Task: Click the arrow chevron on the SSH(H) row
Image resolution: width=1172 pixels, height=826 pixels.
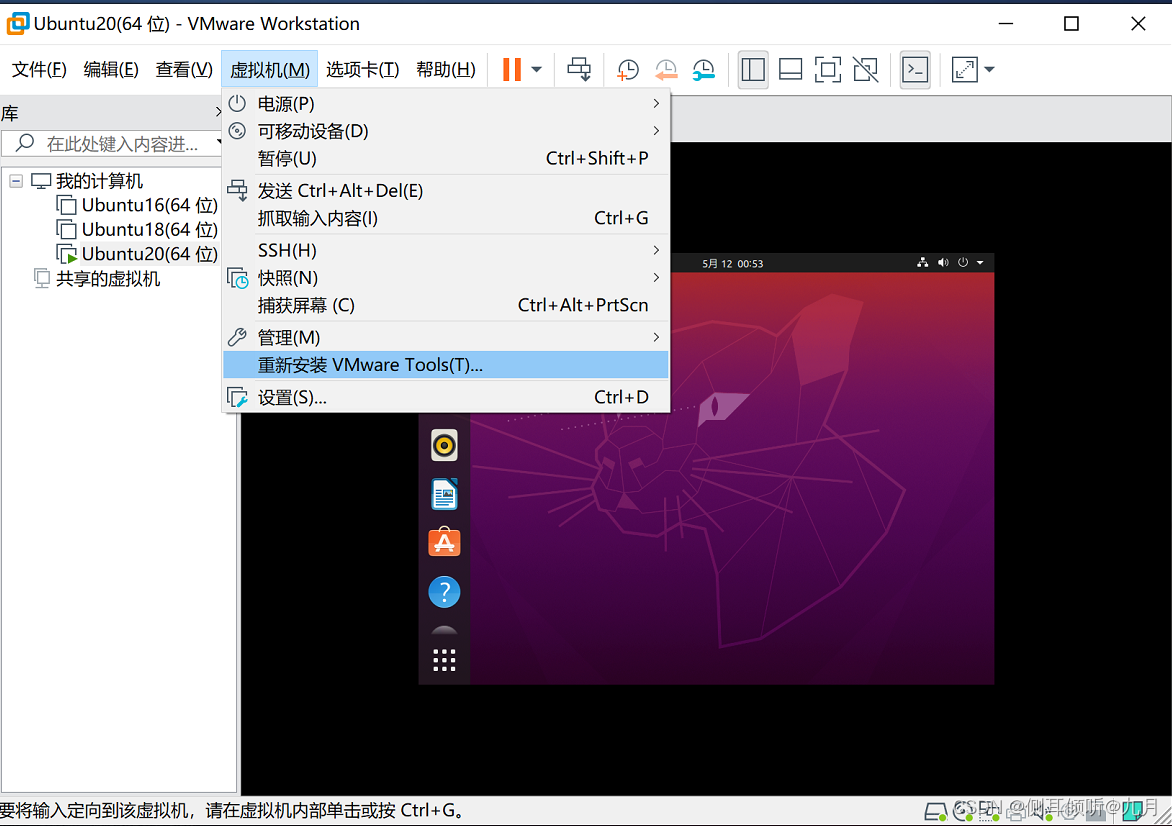Action: point(656,250)
